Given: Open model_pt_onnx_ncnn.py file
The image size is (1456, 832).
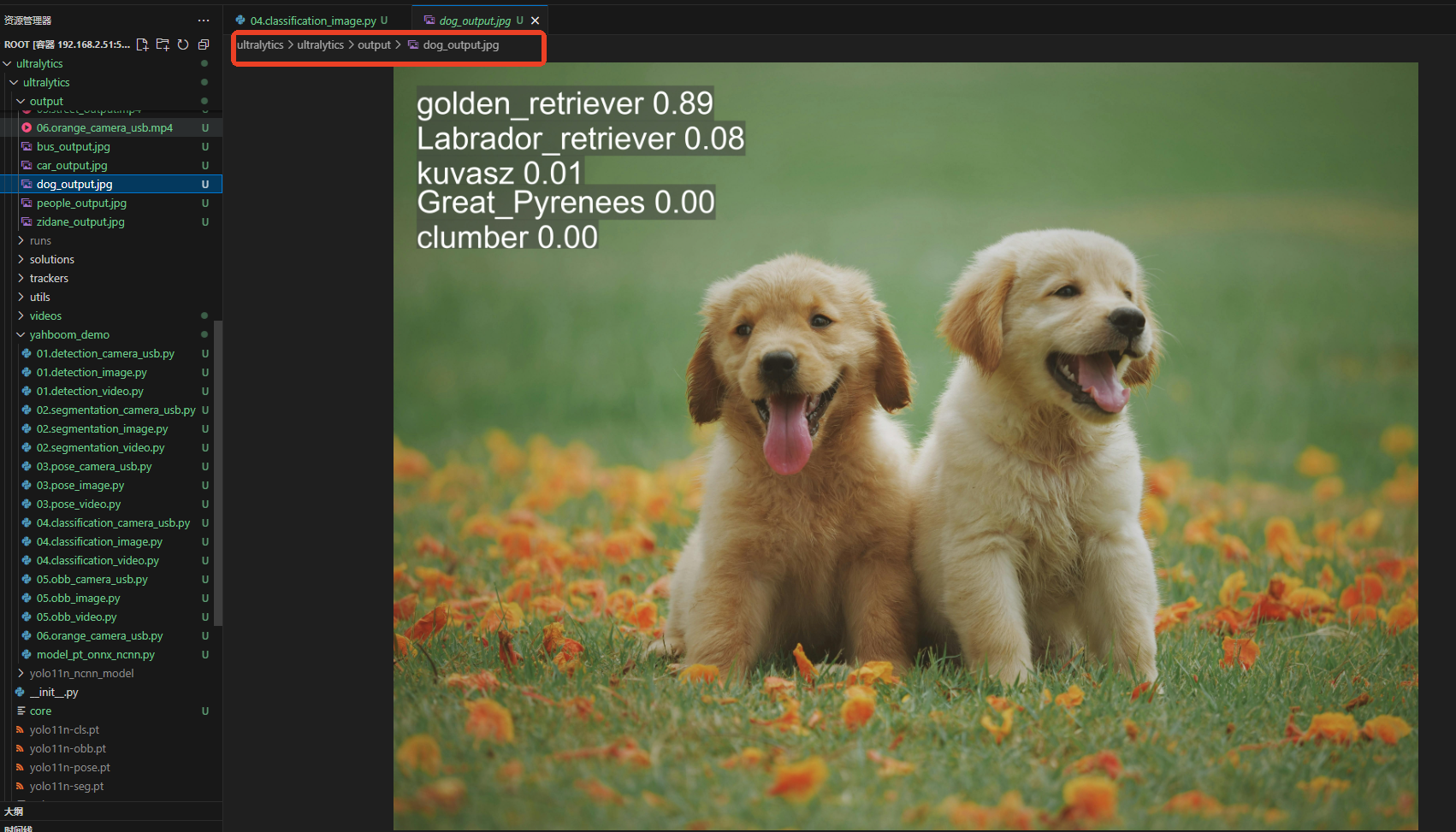Looking at the screenshot, I should [x=111, y=654].
